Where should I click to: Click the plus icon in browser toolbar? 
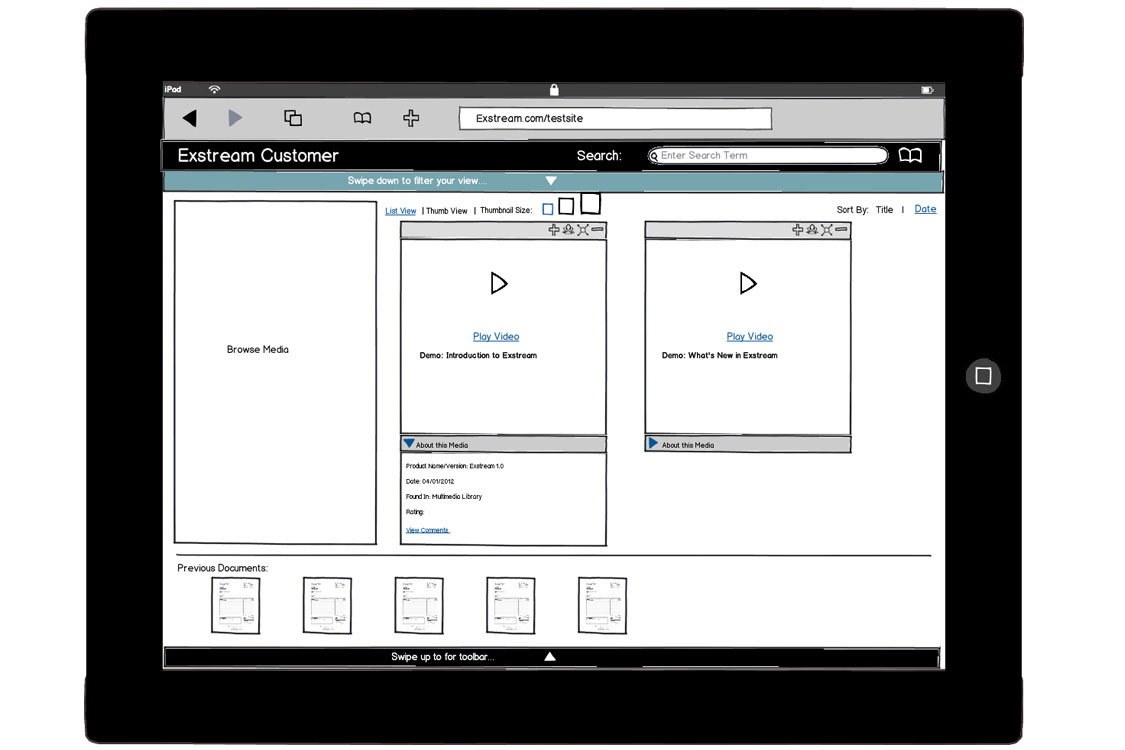[x=411, y=118]
